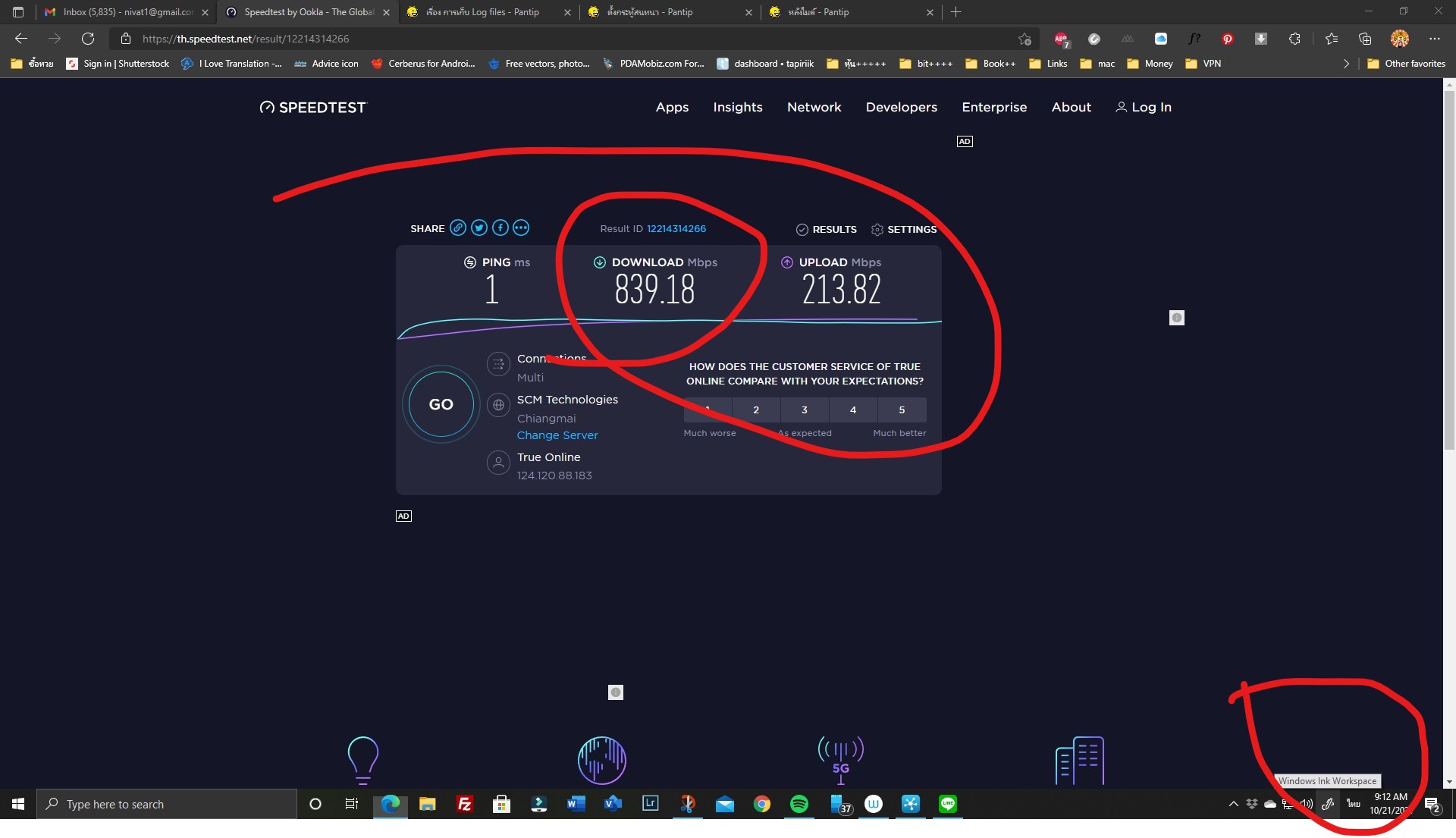
Task: Open the notification center
Action: 1432,804
